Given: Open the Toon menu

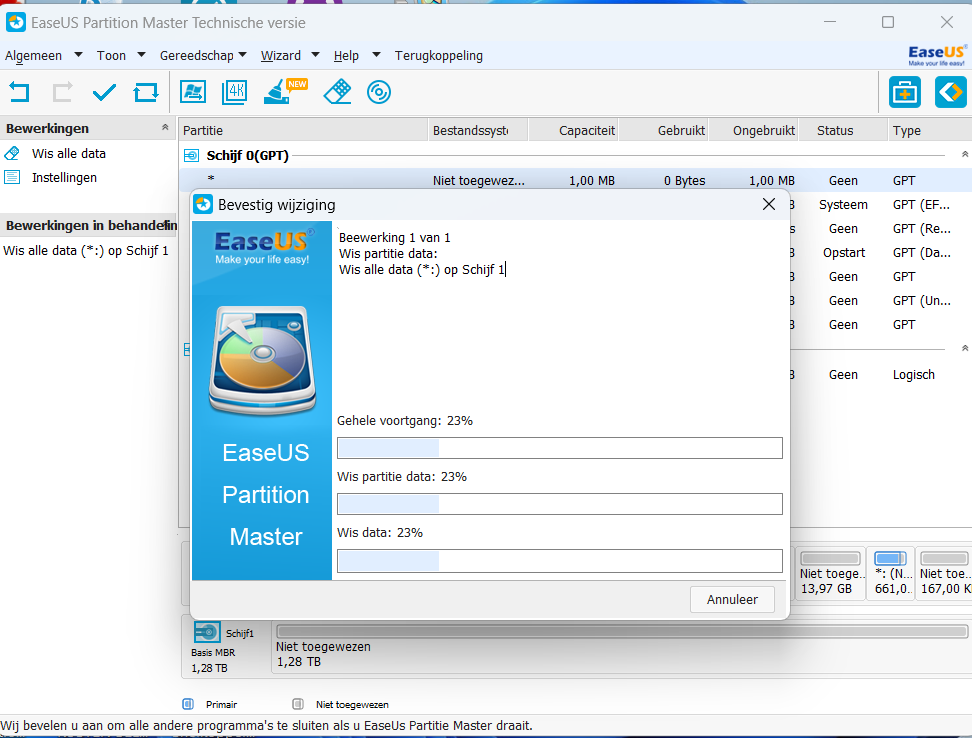Looking at the screenshot, I should [111, 56].
